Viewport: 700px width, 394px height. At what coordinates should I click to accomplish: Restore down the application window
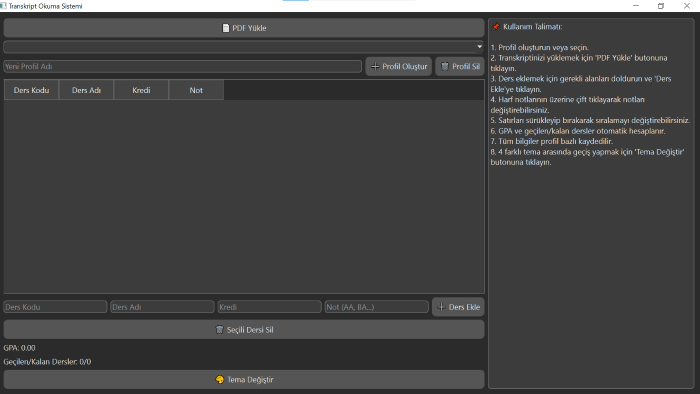tap(661, 6)
